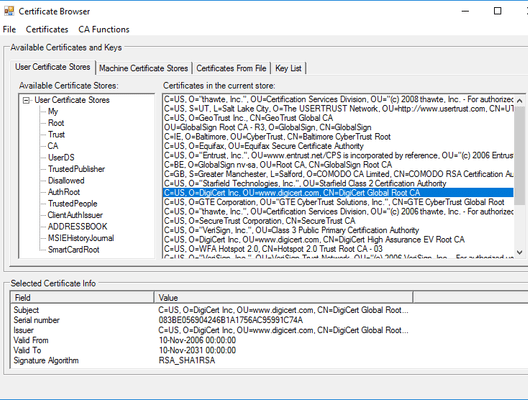
Task: Select the Baltimore CyberTrust Root certificate
Action: (x=338, y=137)
